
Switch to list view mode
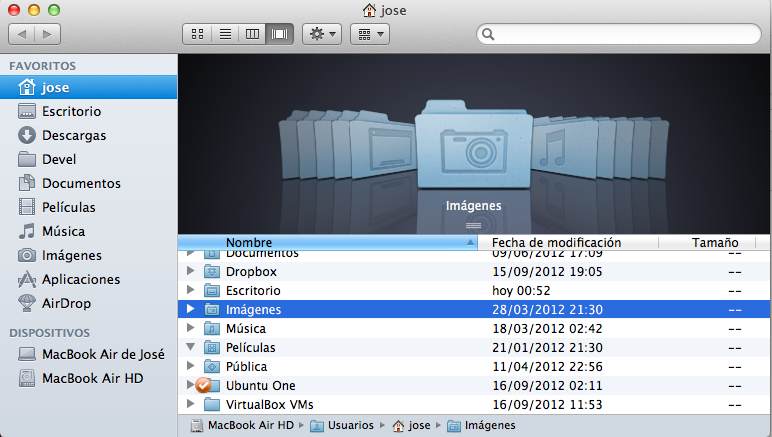click(225, 34)
